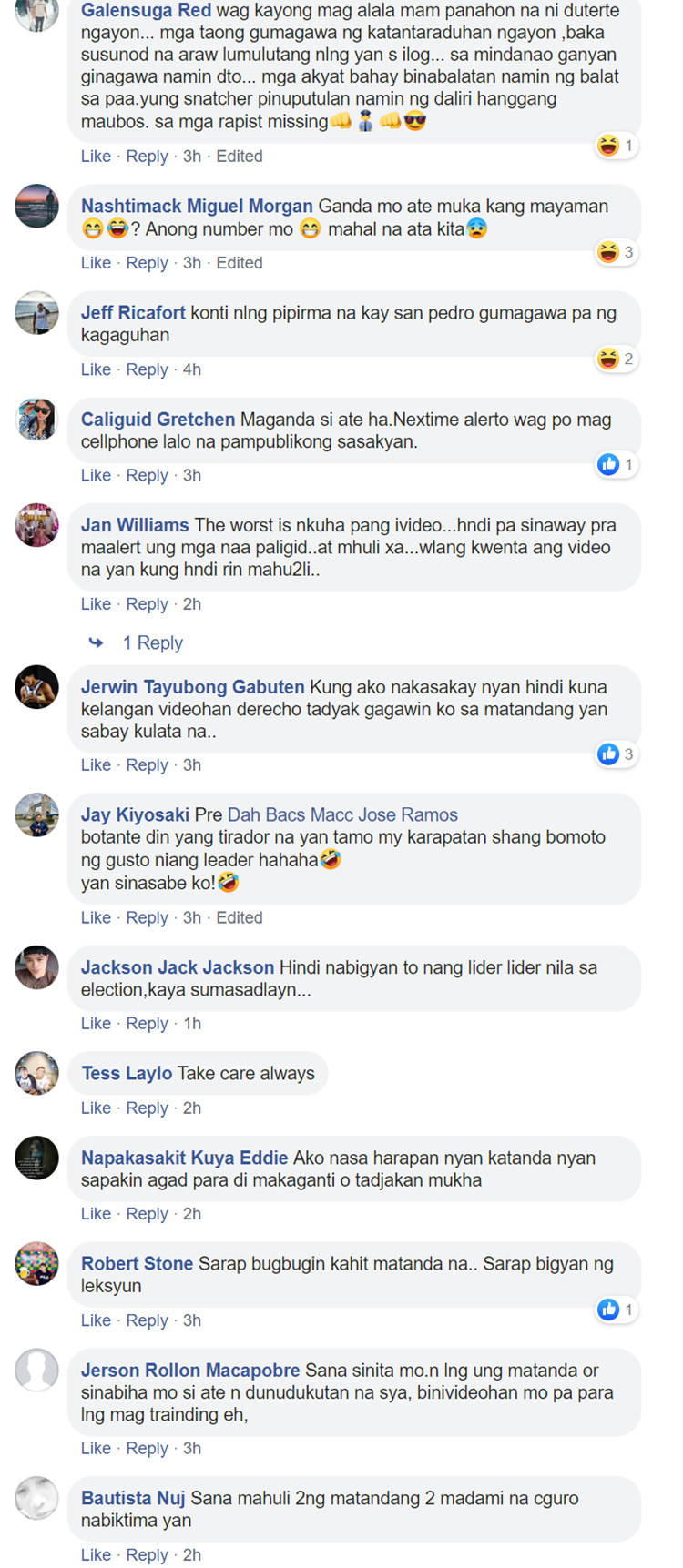The image size is (683, 1568).
Task: Open haha reaction count on Galensuga Red's comment
Action: click(x=617, y=146)
